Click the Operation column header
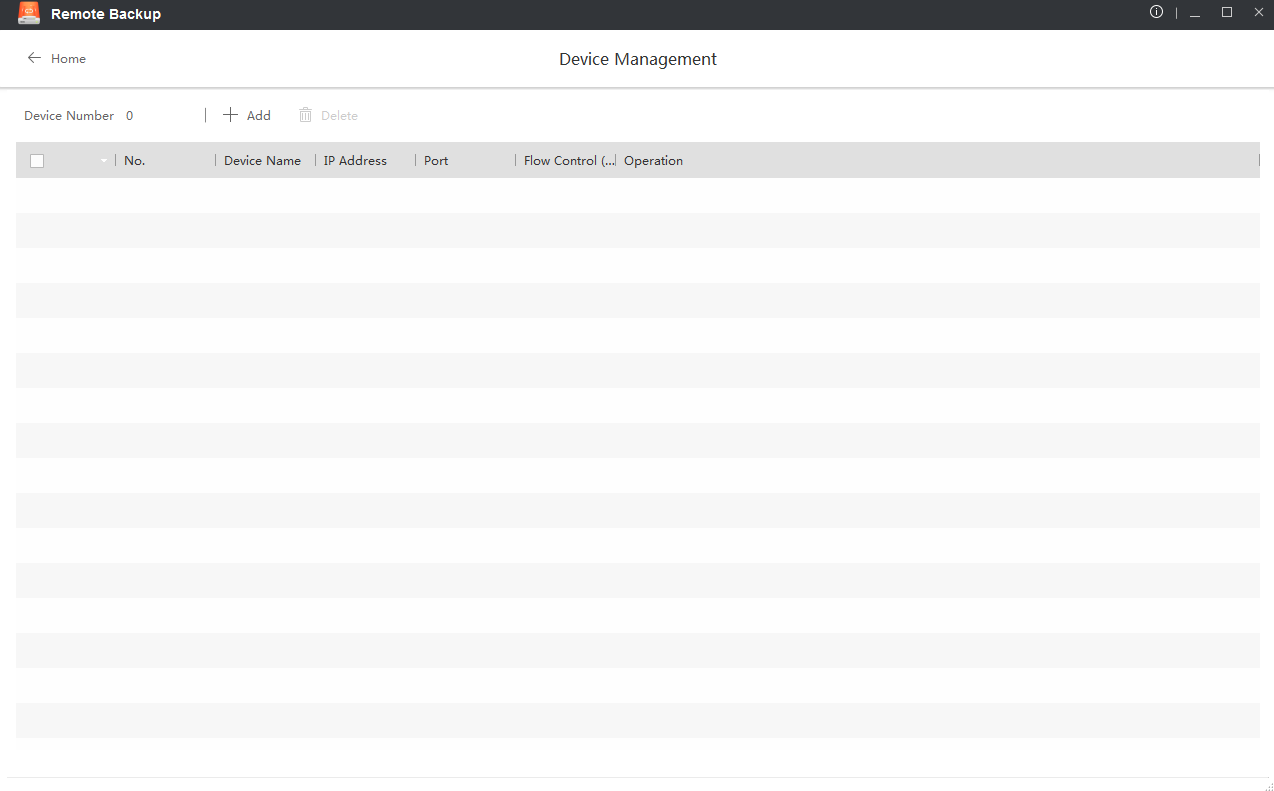 pyautogui.click(x=653, y=161)
